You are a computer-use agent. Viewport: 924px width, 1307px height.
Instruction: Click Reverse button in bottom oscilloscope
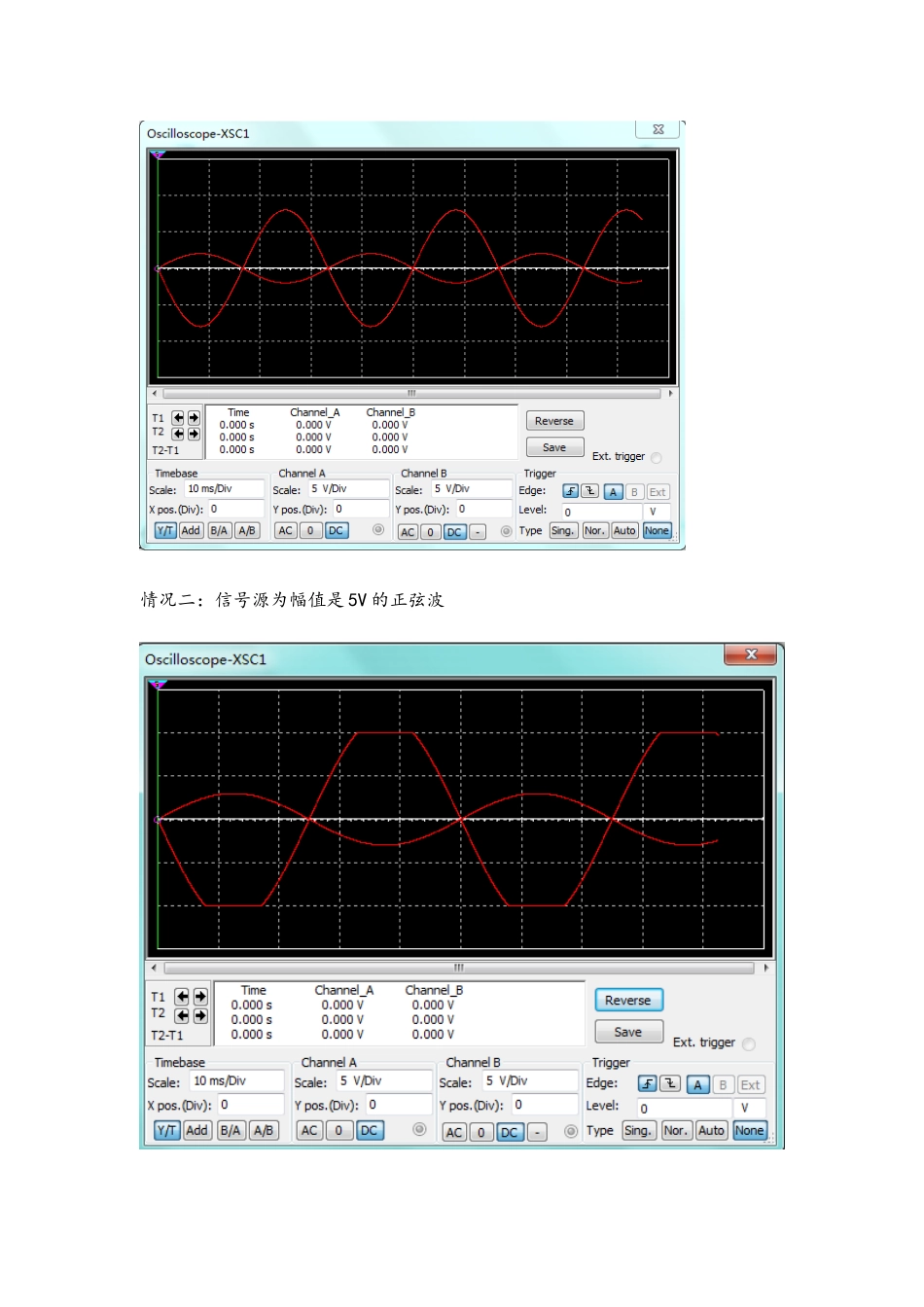point(628,1000)
